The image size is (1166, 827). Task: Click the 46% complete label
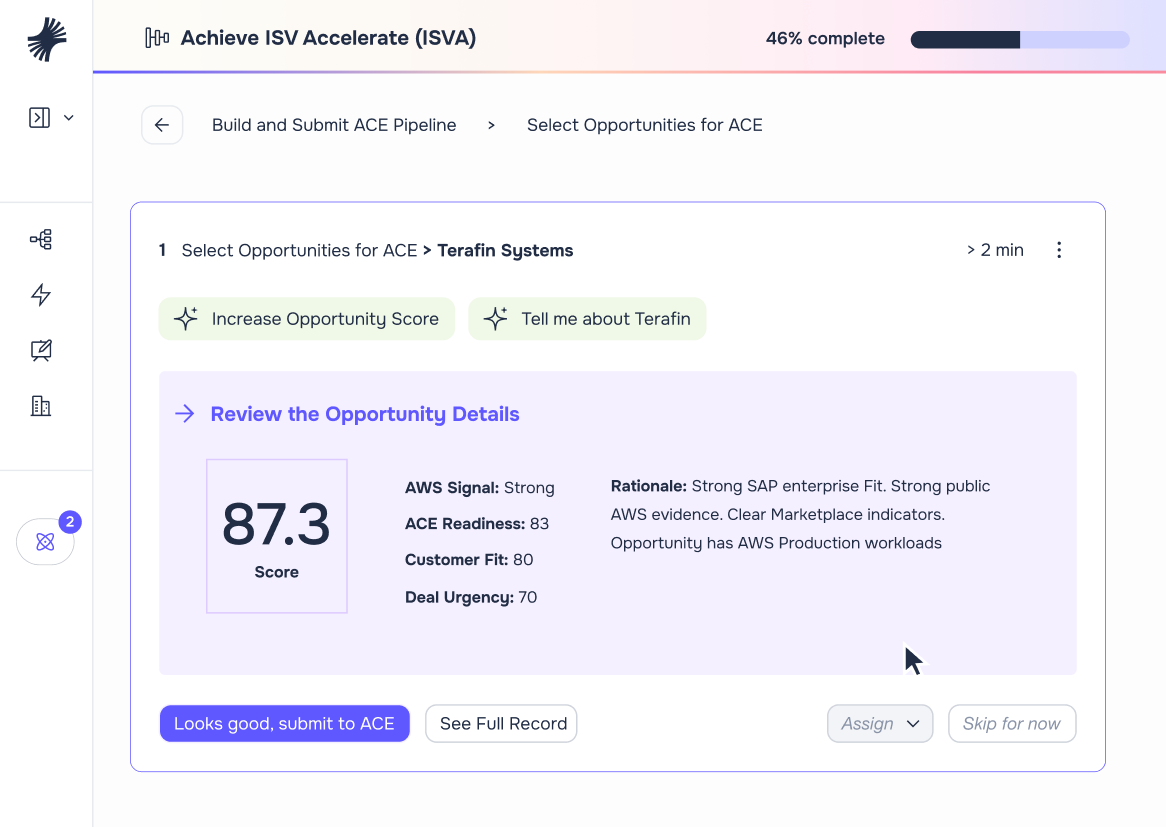pos(825,39)
